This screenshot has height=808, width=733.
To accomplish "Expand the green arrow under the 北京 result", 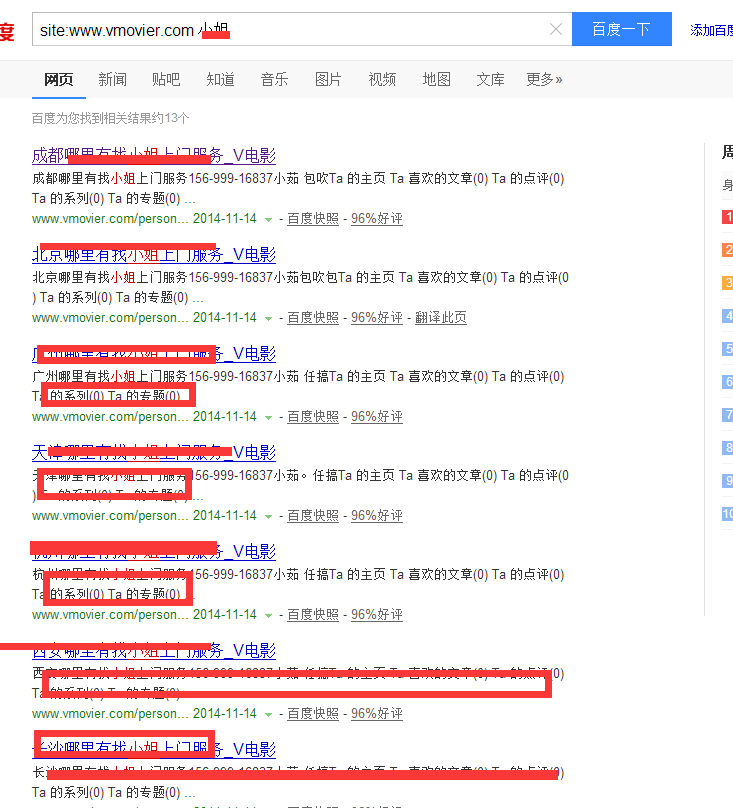I will tap(268, 318).
